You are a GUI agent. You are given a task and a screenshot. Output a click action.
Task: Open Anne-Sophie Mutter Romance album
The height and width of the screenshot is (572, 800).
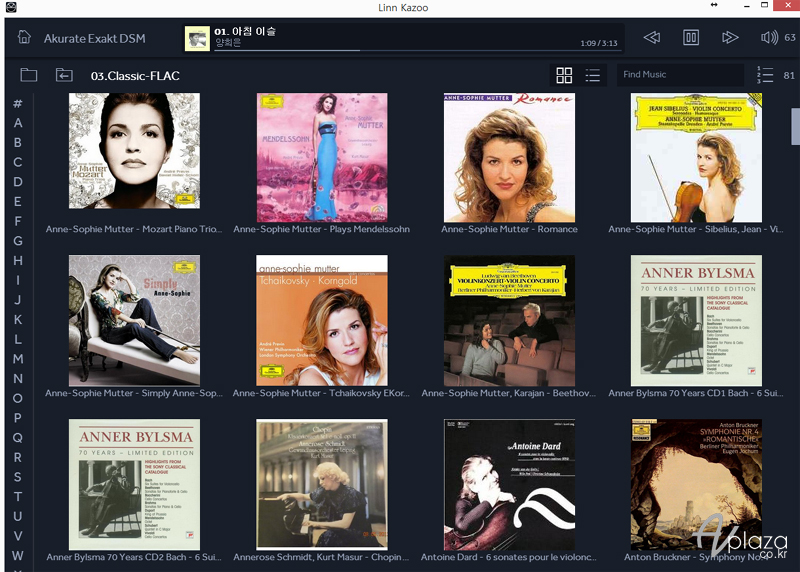pyautogui.click(x=509, y=158)
